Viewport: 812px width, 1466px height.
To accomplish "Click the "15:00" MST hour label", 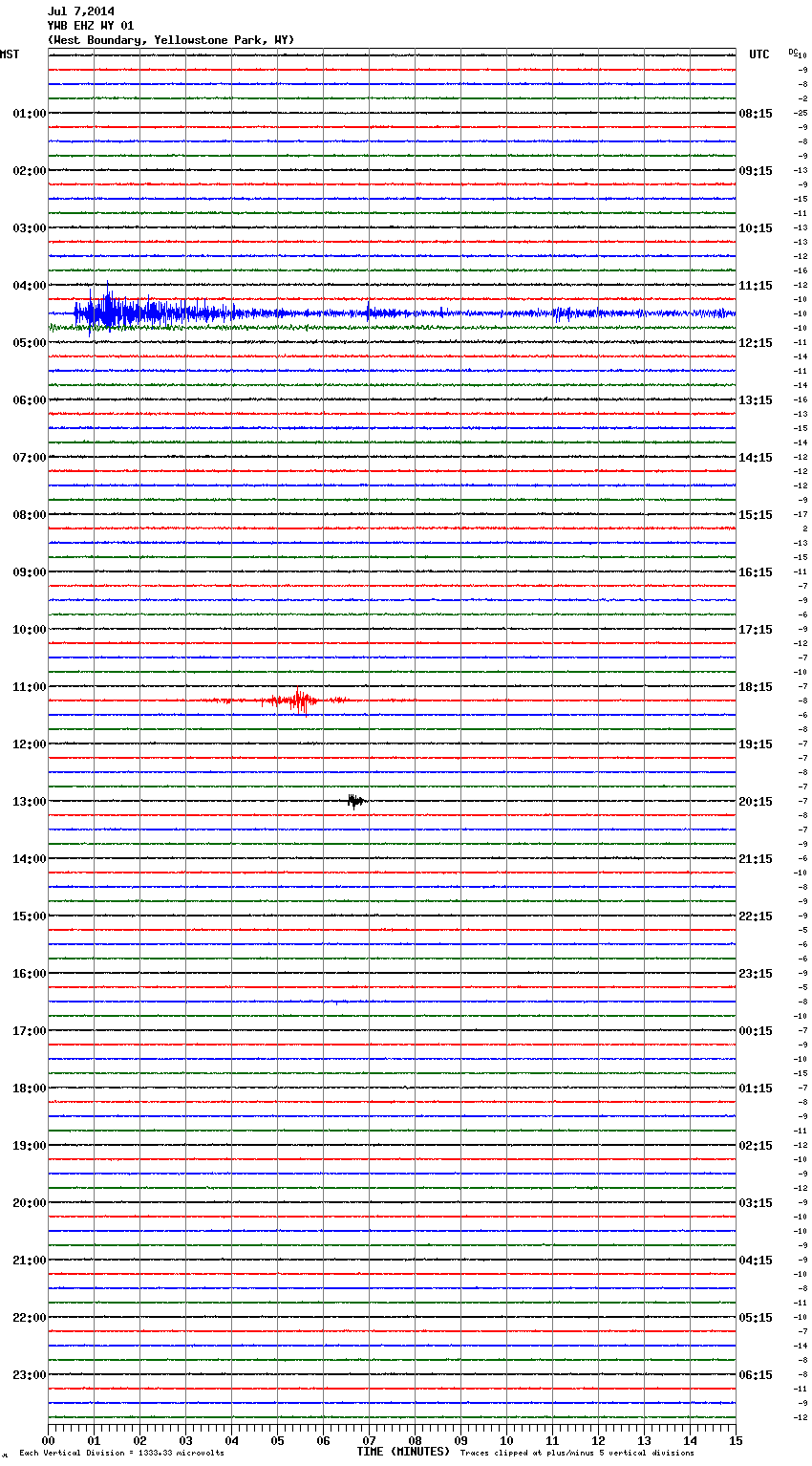I will 30,916.
